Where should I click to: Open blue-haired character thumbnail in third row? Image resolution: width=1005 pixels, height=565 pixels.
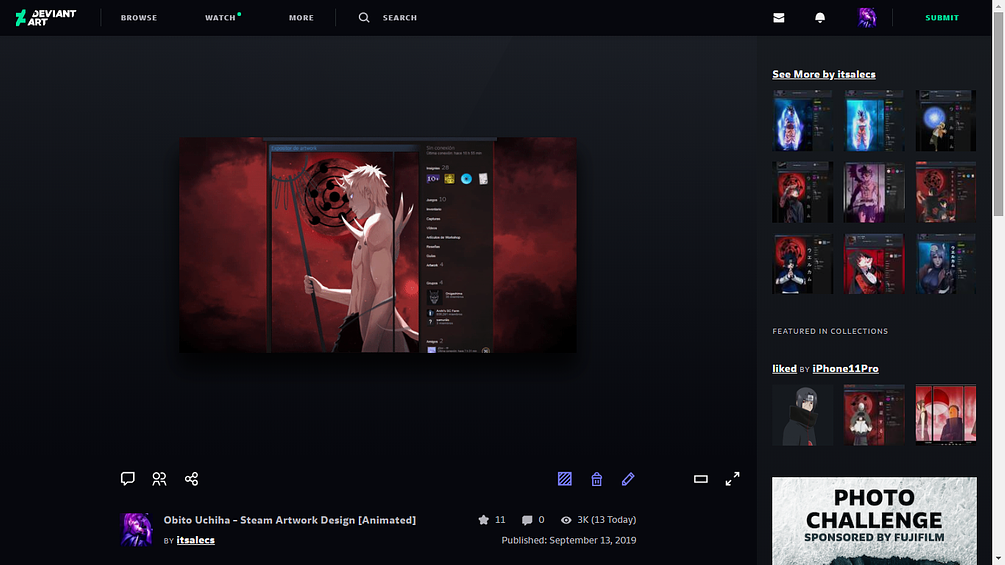[x=946, y=264]
